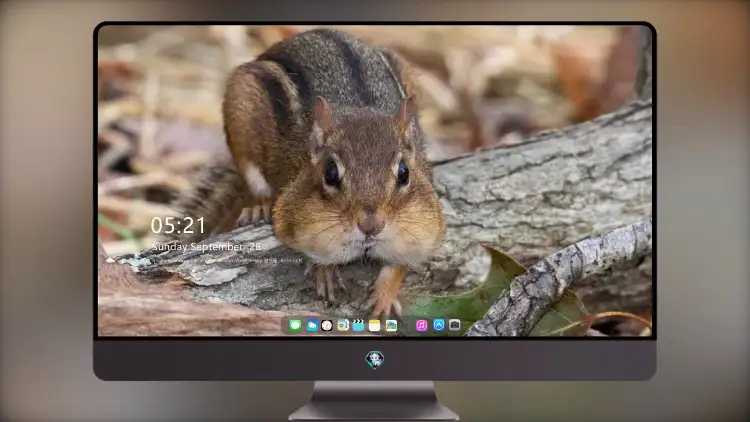Open the Weather app in the dock
The image size is (750, 422).
(x=312, y=325)
